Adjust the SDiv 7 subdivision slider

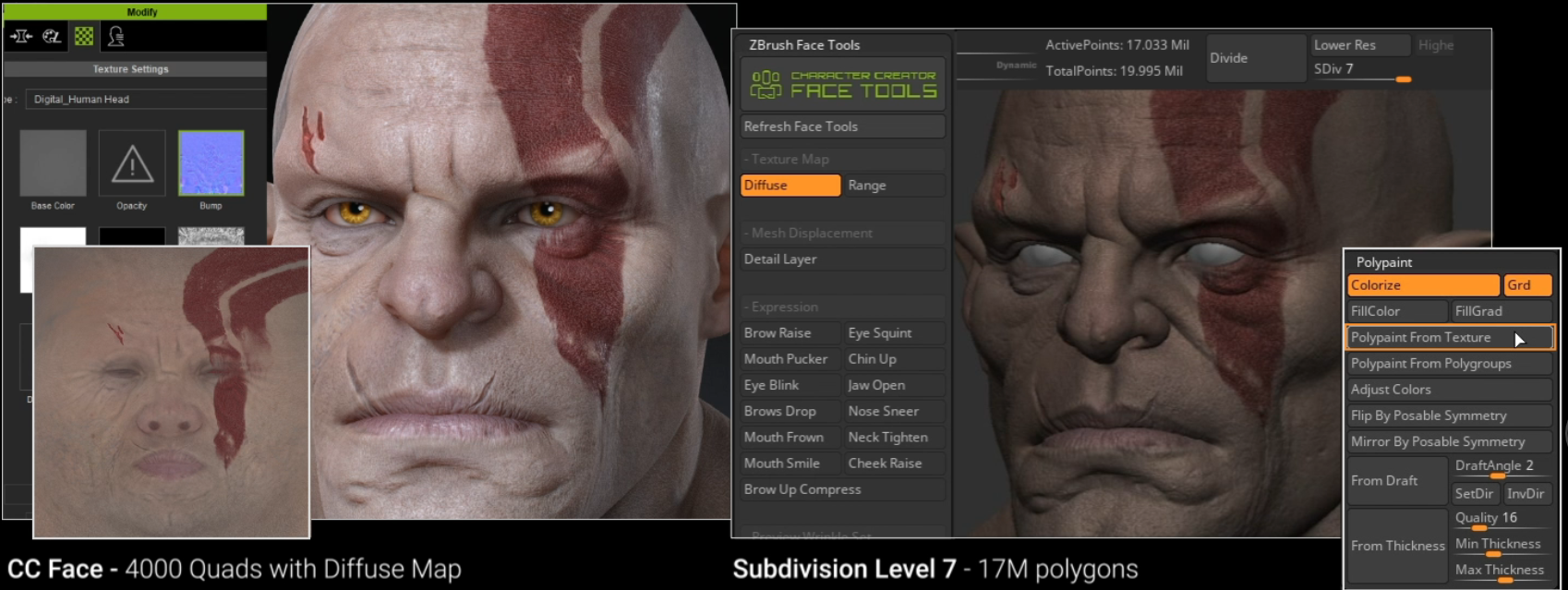pyautogui.click(x=1361, y=70)
